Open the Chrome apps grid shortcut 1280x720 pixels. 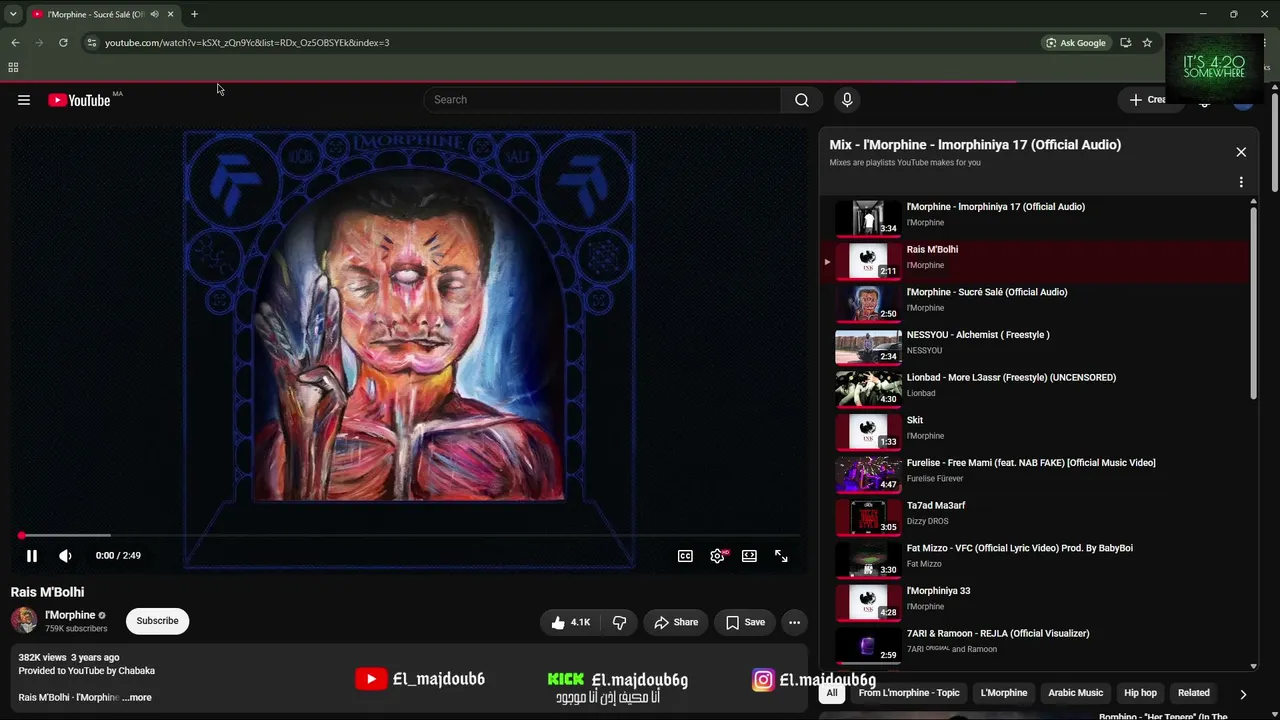[13, 68]
